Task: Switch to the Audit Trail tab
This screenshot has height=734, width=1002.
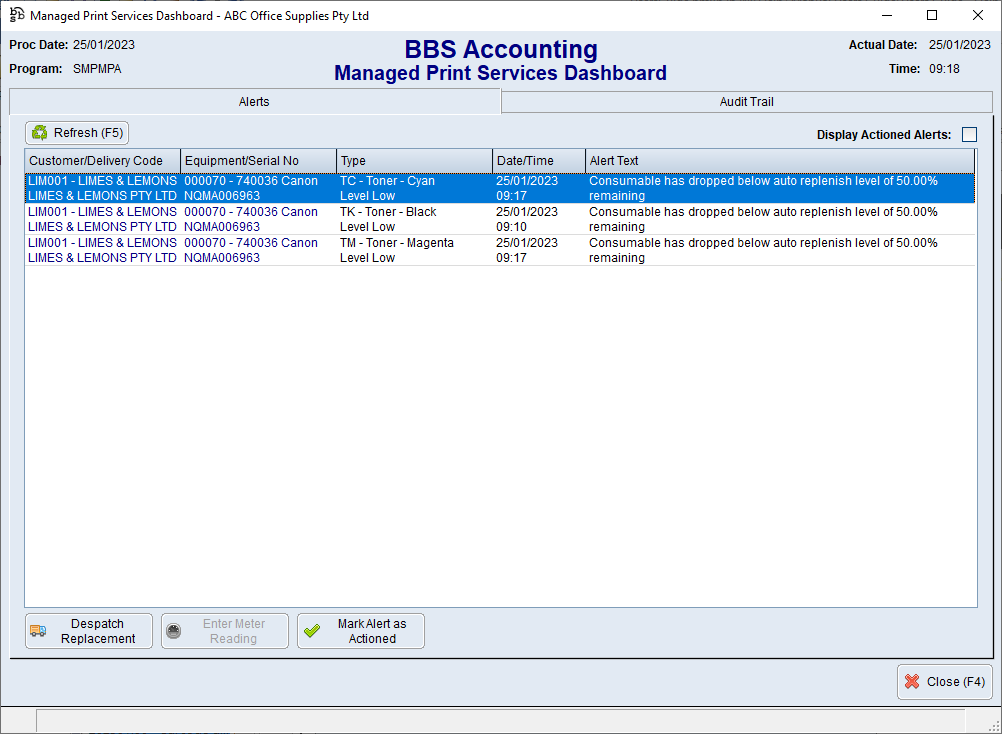Action: 746,102
